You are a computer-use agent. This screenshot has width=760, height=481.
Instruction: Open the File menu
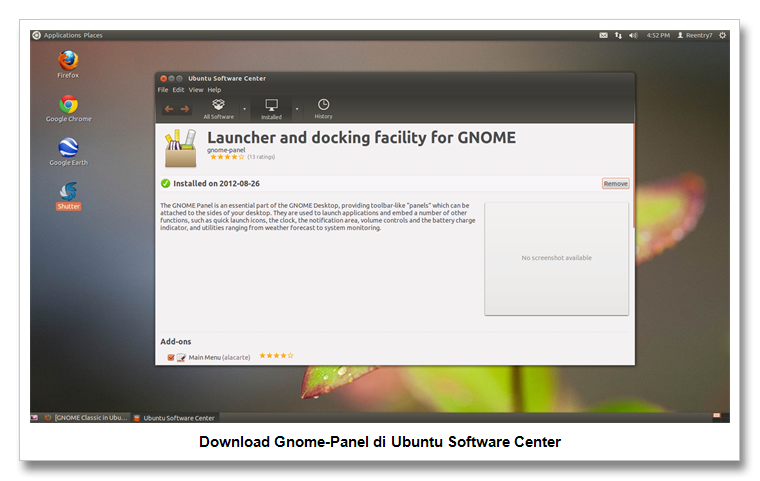(x=163, y=90)
